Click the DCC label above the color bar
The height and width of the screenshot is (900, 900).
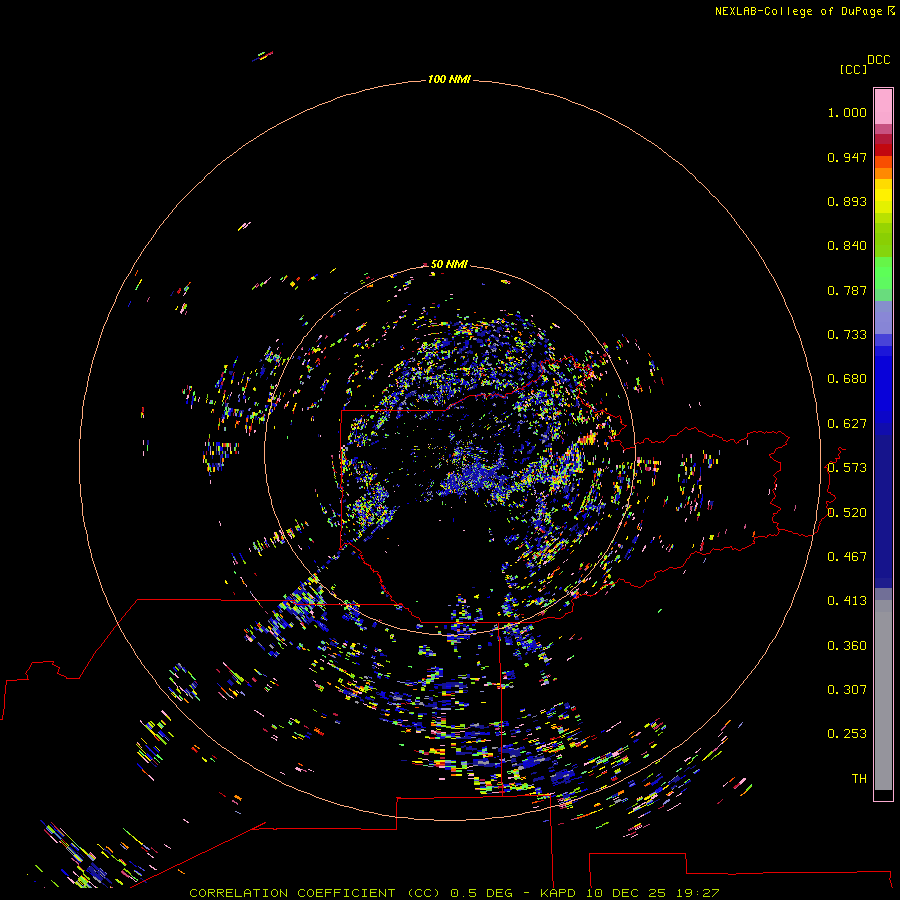879,60
